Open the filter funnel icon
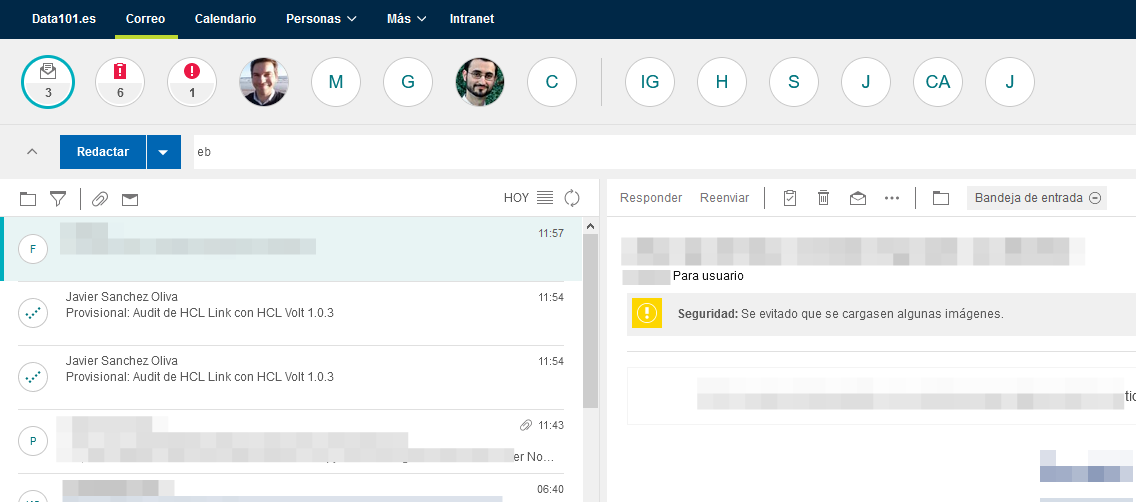Screen dimensions: 1136x502 (59, 199)
